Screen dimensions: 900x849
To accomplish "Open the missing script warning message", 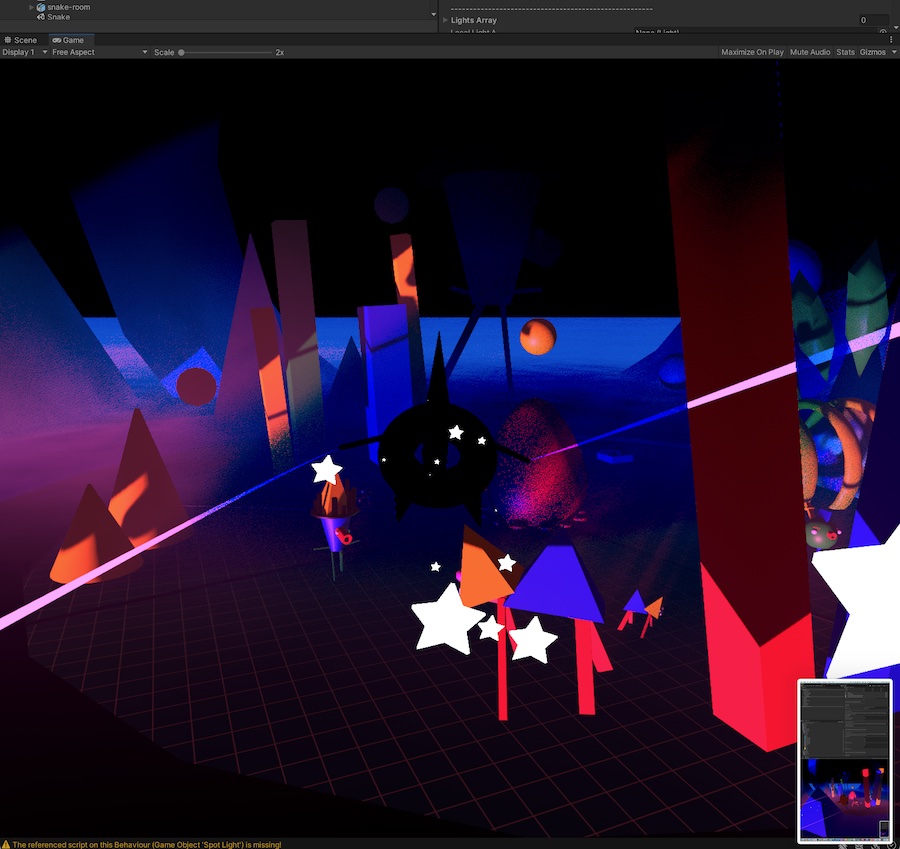I will [x=146, y=844].
